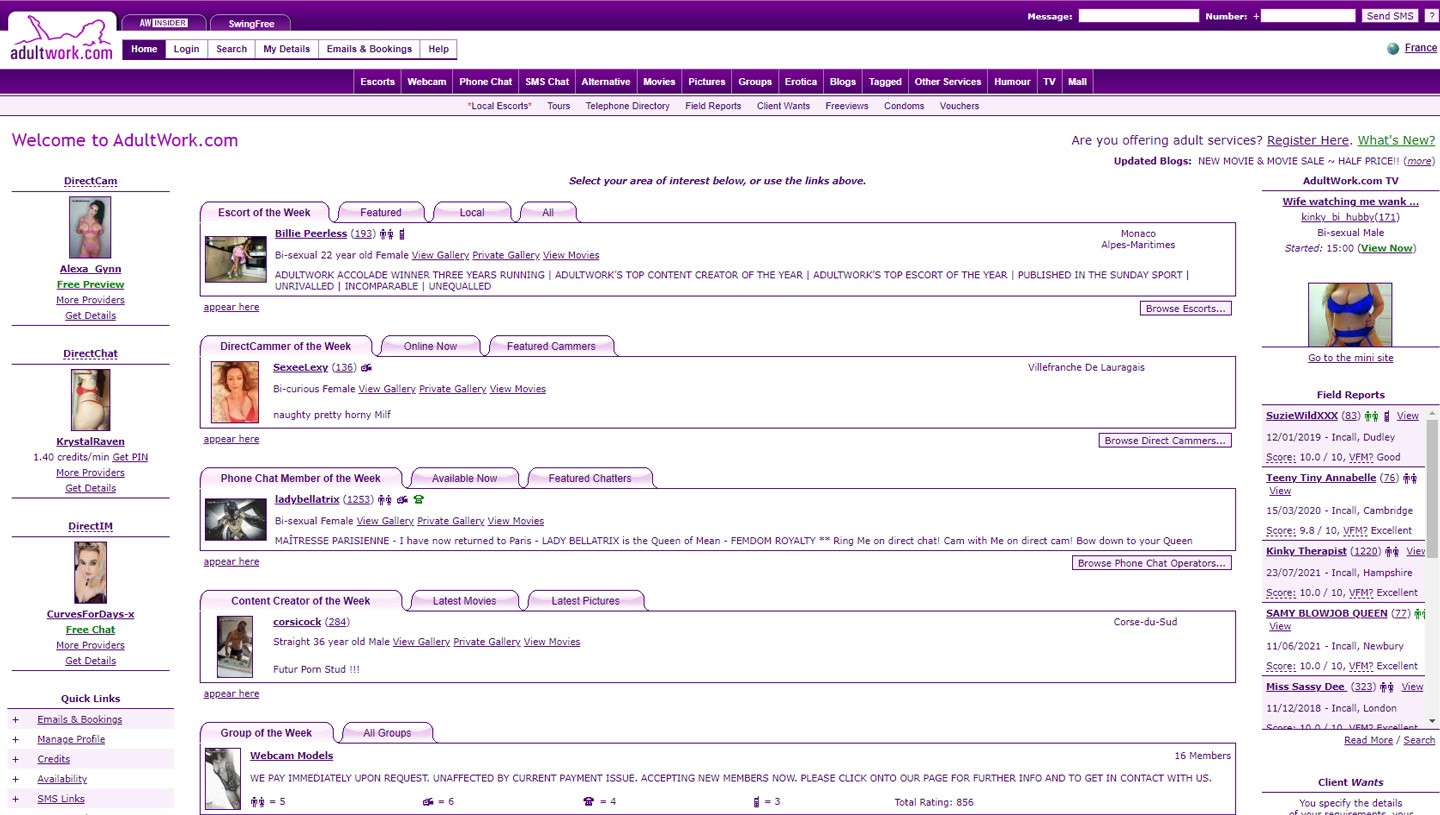
Task: Expand the Credits entry in Quick Links
Action: (15, 760)
